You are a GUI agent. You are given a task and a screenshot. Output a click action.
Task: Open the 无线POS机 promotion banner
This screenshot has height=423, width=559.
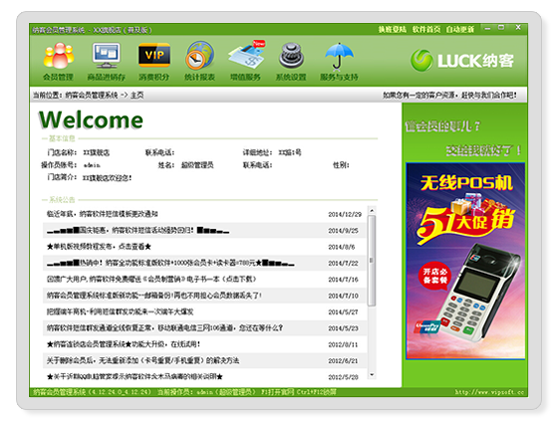465,260
